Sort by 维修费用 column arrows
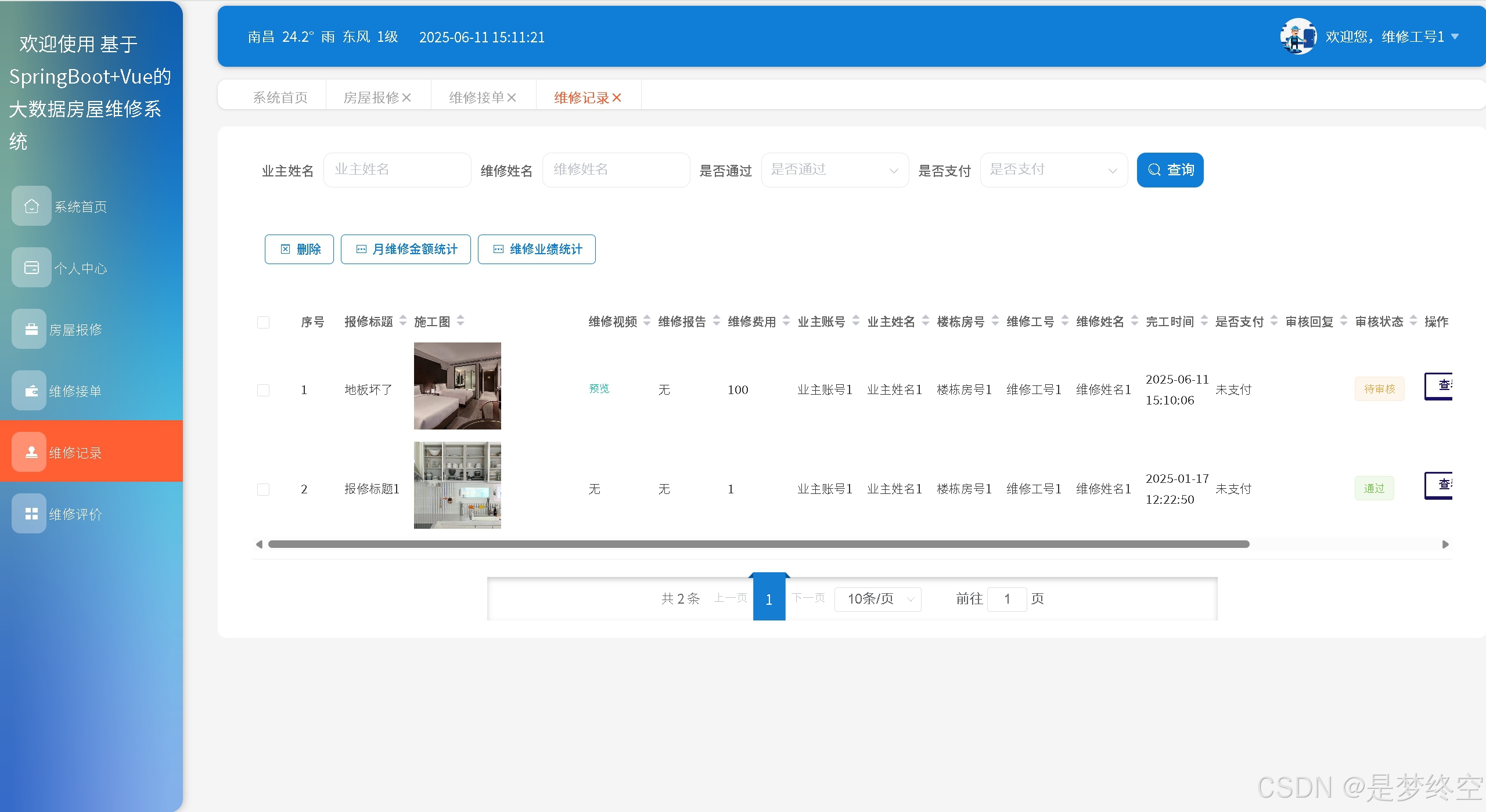 pyautogui.click(x=786, y=320)
